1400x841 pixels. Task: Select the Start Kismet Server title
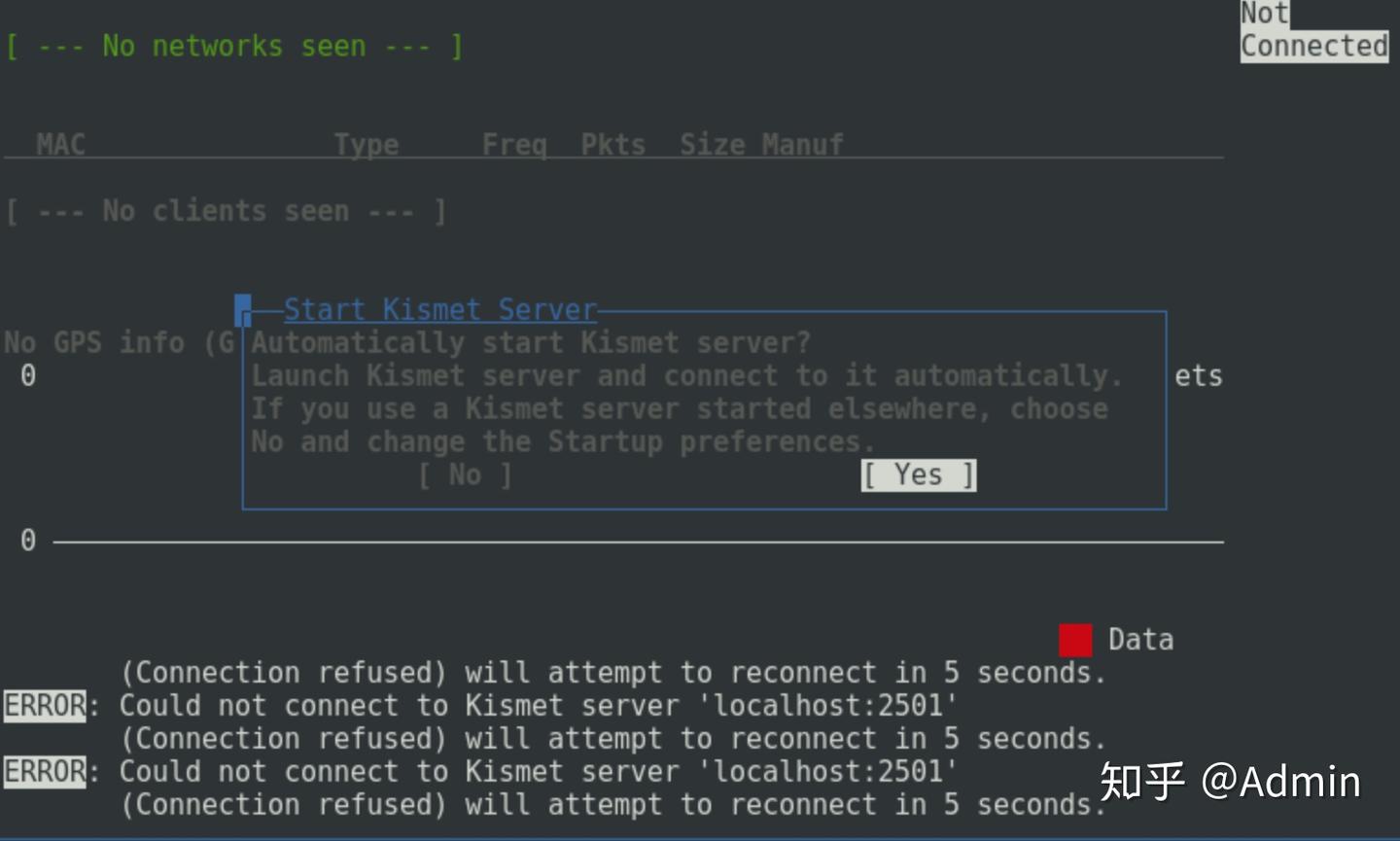tap(439, 310)
